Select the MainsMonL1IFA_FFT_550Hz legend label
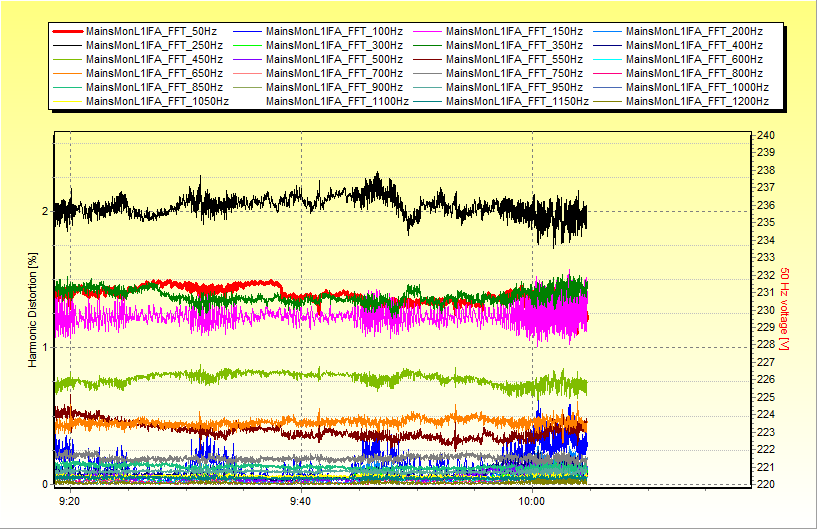This screenshot has width=817, height=529. click(x=514, y=60)
